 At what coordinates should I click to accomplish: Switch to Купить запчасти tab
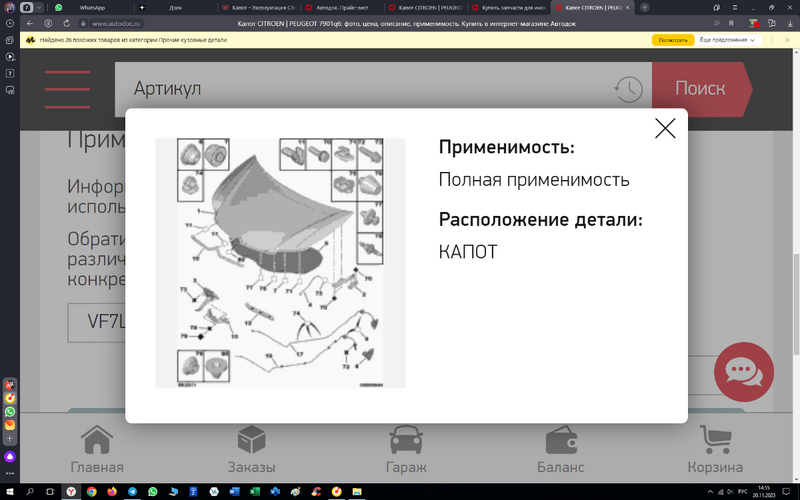(509, 8)
